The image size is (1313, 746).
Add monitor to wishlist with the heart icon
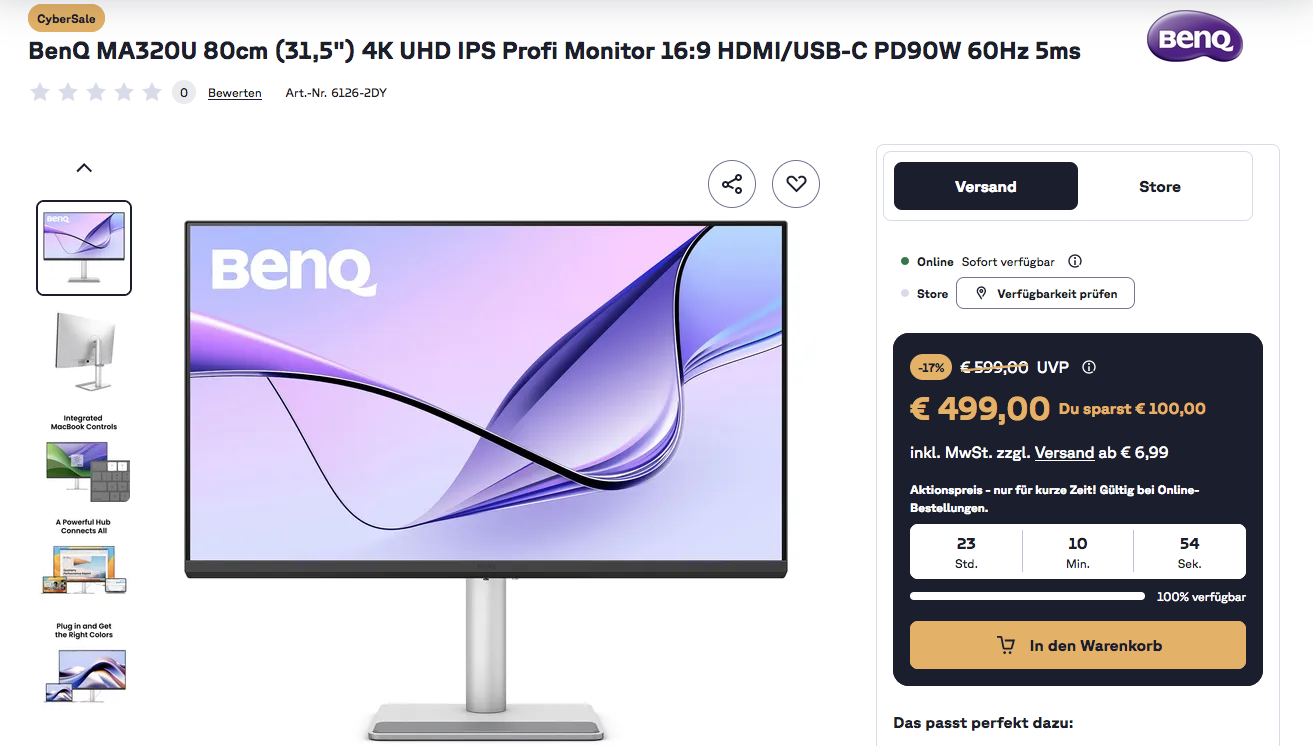click(x=796, y=184)
